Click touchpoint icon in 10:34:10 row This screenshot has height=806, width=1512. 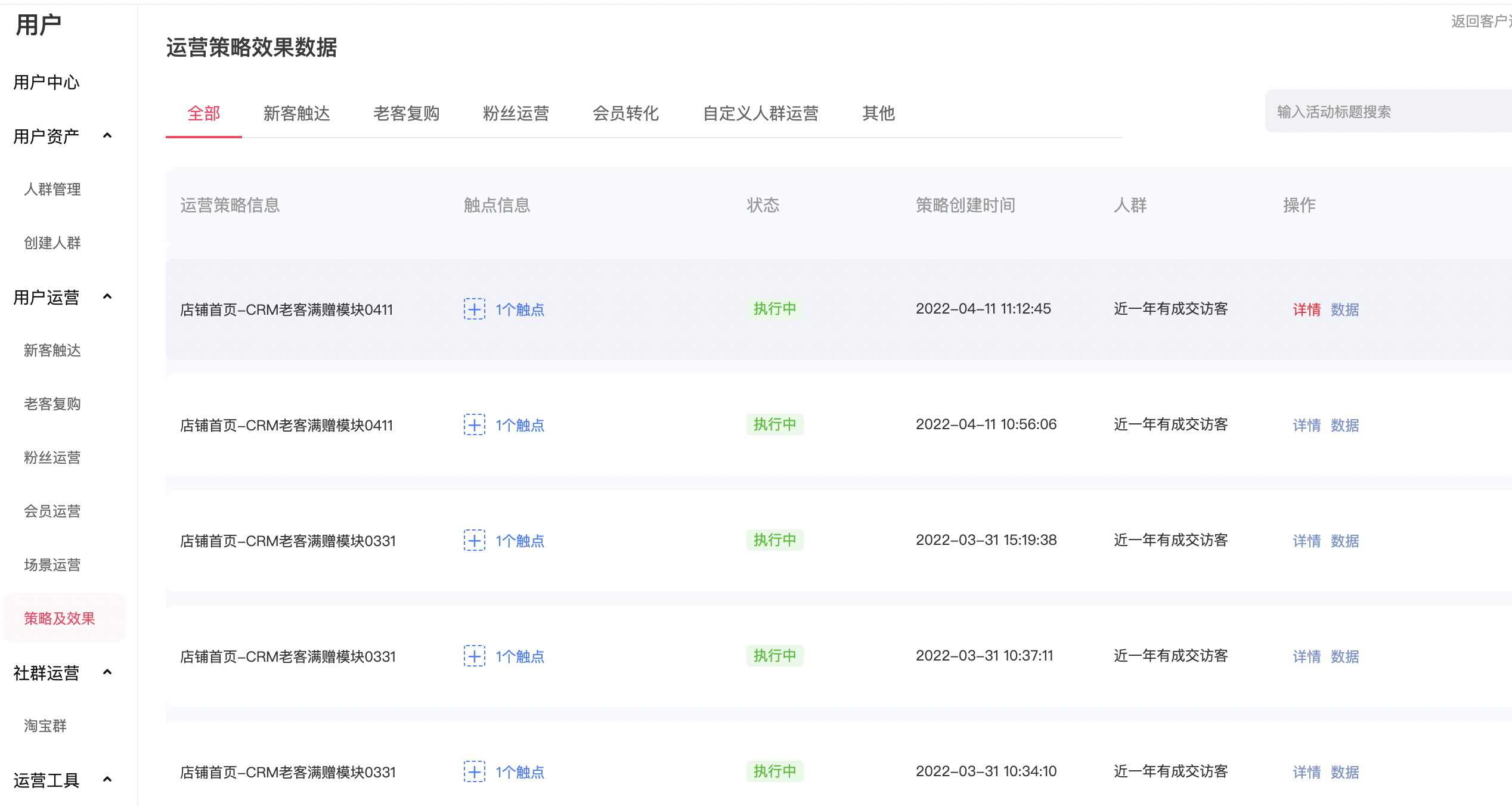(475, 771)
